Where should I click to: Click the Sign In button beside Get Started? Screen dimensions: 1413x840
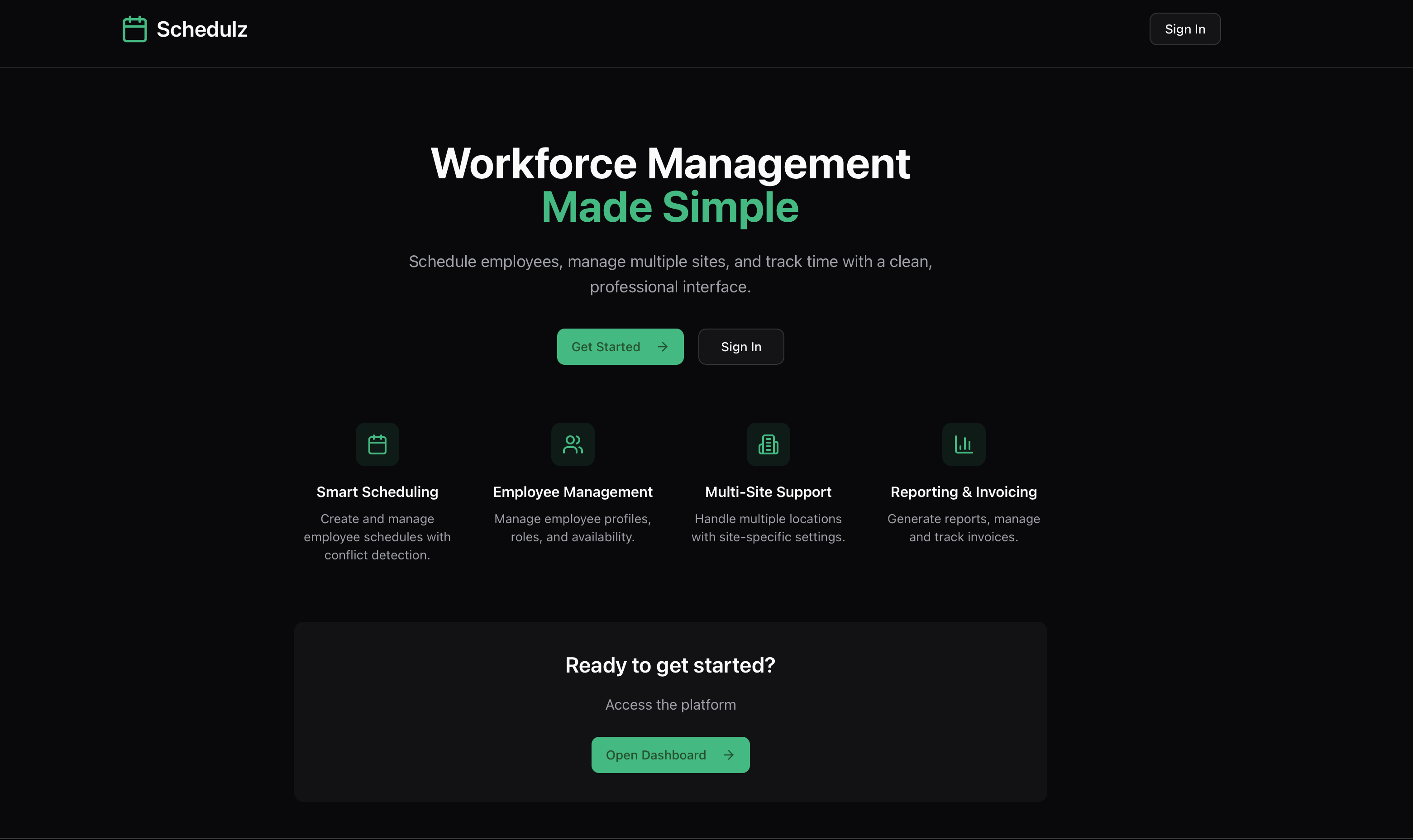741,346
